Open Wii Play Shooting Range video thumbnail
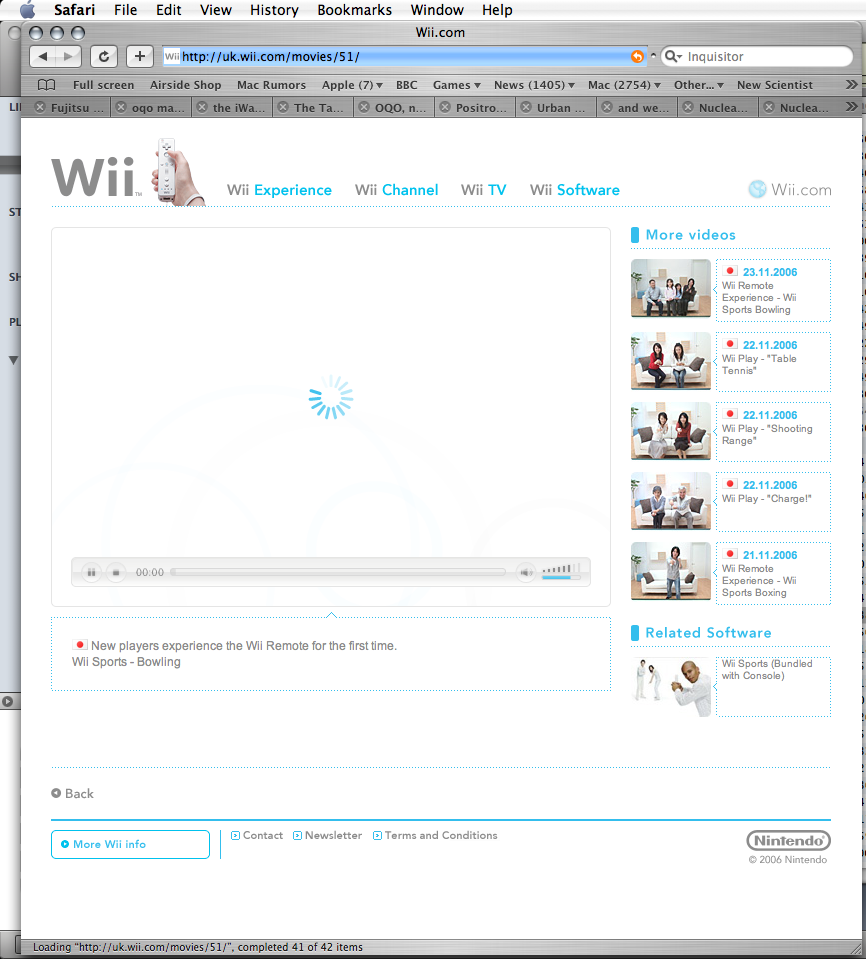The width and height of the screenshot is (866, 959). point(671,431)
